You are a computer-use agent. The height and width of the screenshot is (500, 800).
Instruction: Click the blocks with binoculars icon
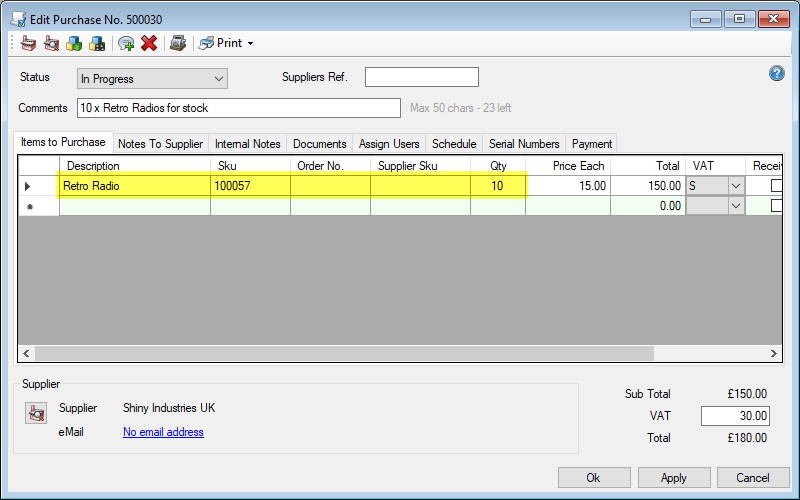pyautogui.click(x=97, y=43)
